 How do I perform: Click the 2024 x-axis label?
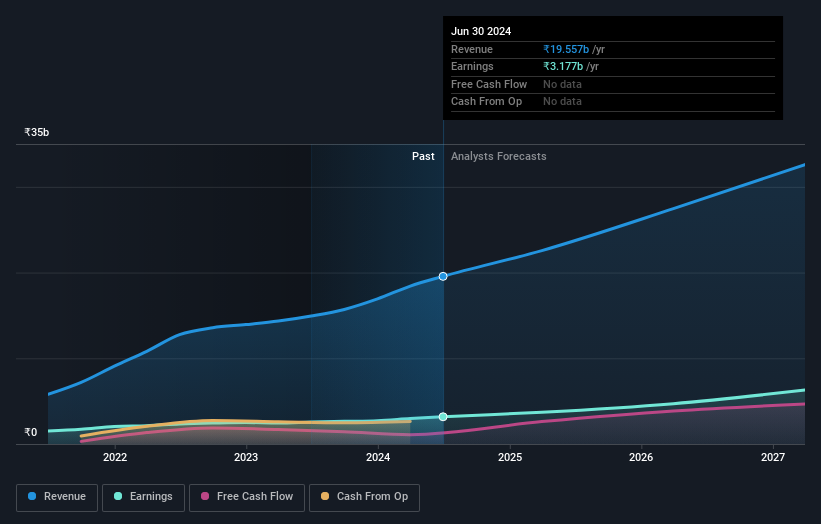[x=378, y=458]
